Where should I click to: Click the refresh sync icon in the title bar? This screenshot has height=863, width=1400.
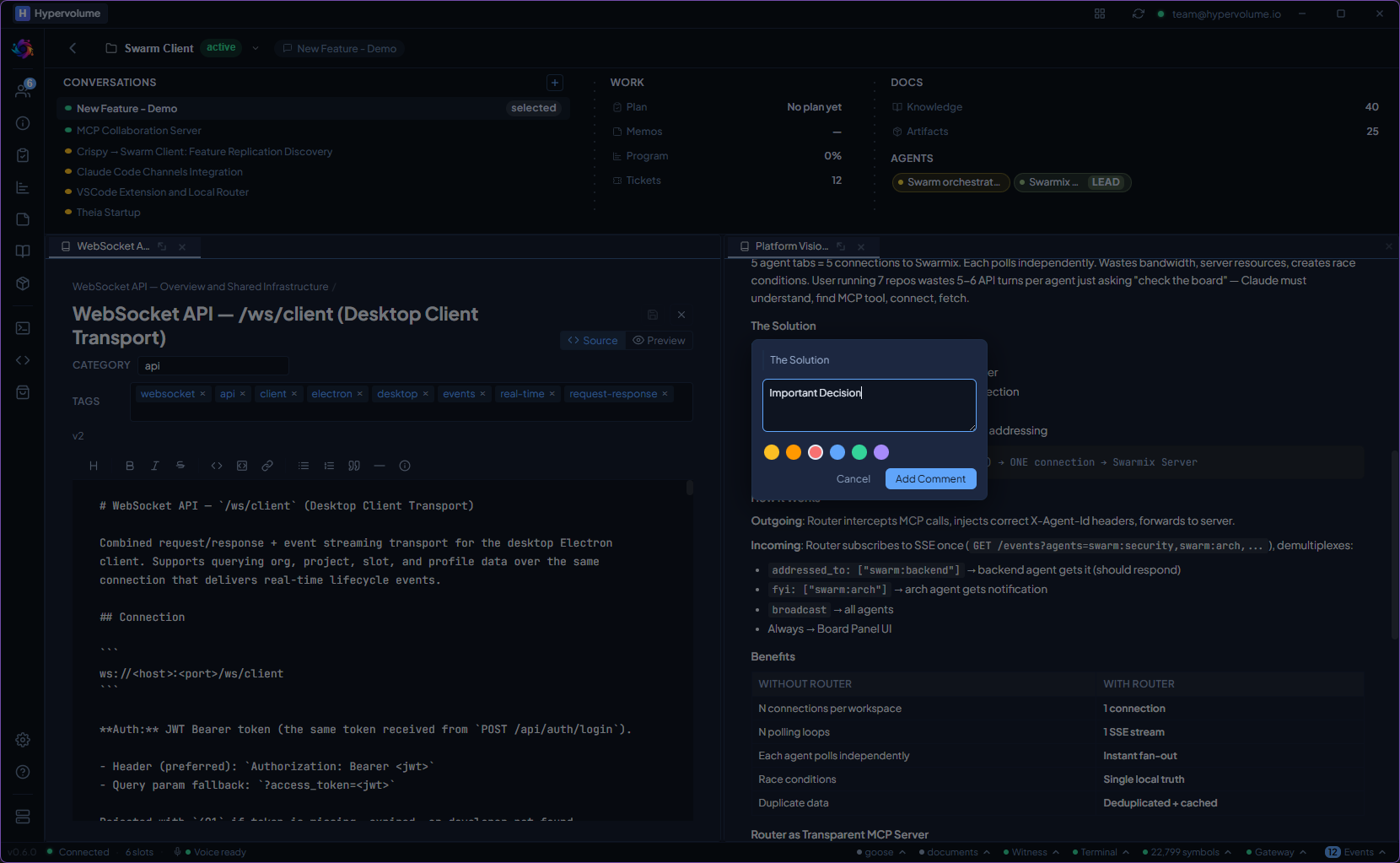point(1139,13)
